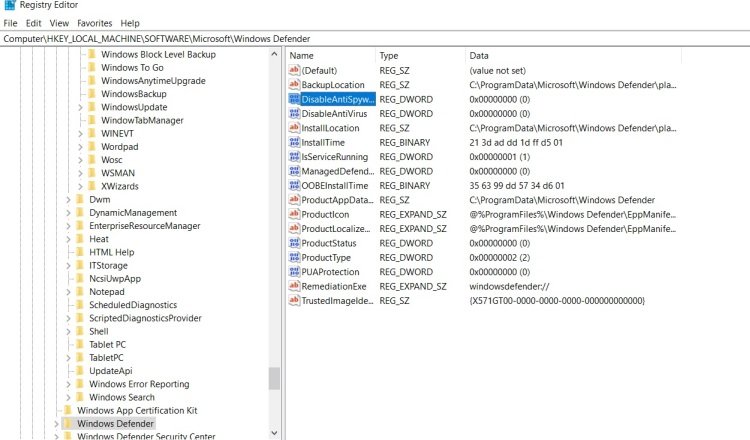Expand the WSMAN tree node
The image size is (750, 440).
[x=80, y=173]
